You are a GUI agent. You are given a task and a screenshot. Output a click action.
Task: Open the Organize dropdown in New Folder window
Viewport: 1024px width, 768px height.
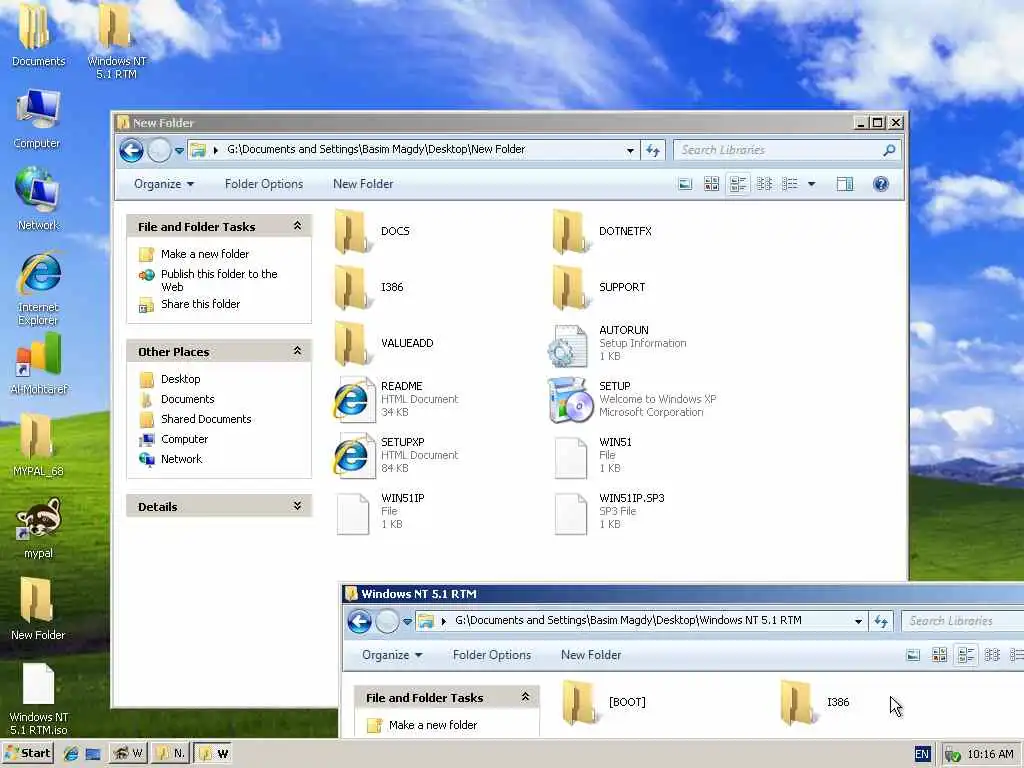[164, 184]
